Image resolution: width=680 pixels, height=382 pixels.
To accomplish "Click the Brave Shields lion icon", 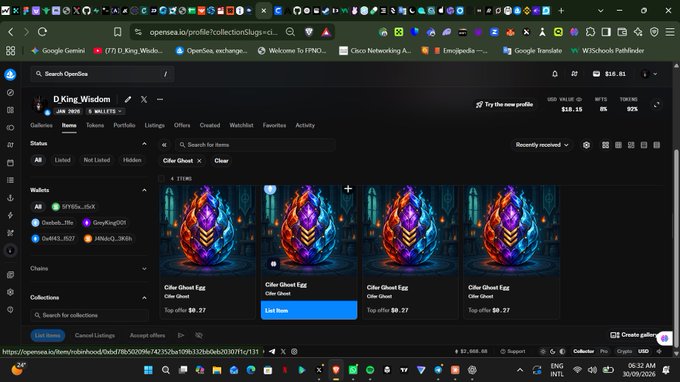I will point(309,32).
